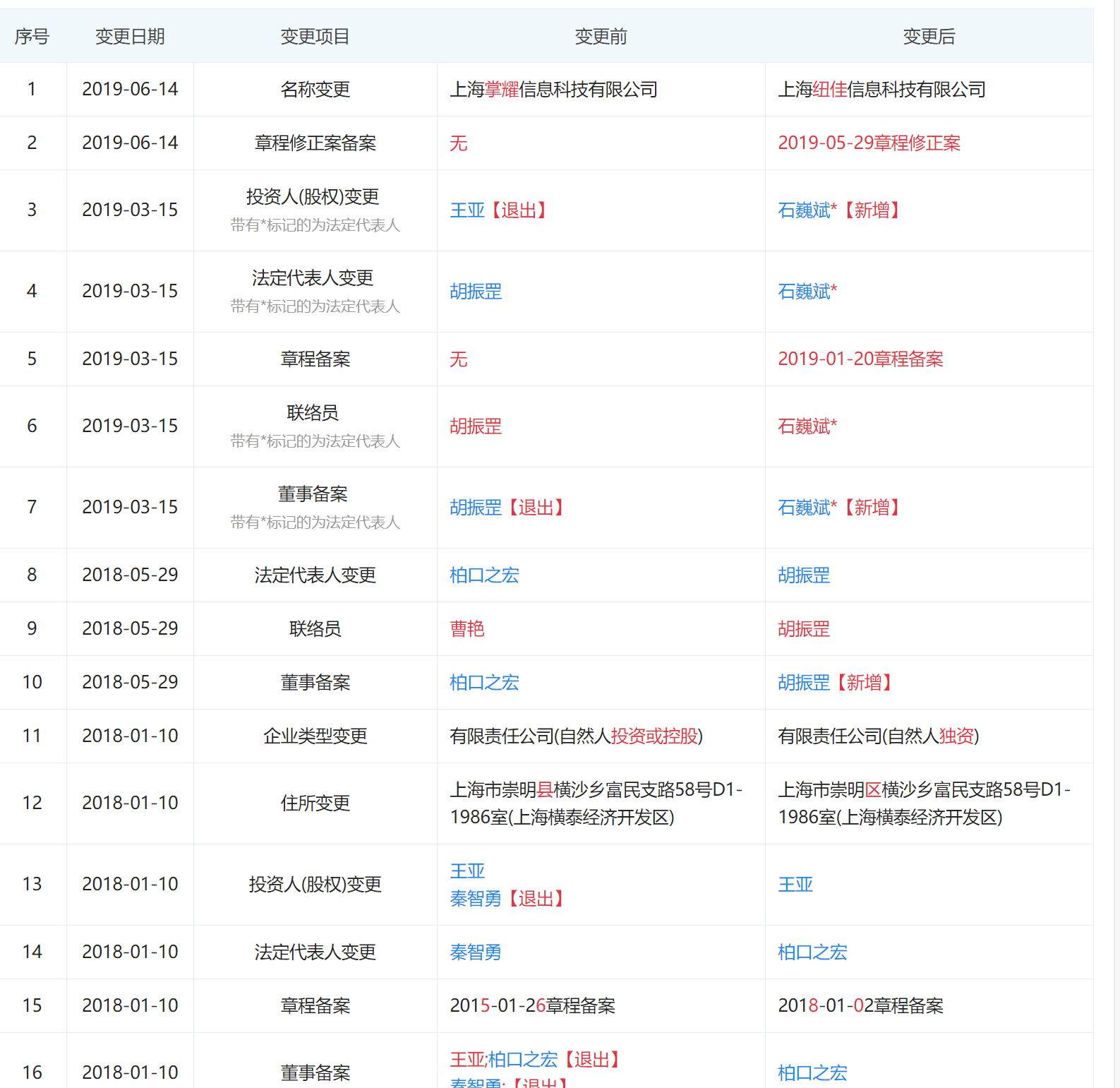Click 住所变更 in row 12
This screenshot has width=1120, height=1088.
click(315, 803)
